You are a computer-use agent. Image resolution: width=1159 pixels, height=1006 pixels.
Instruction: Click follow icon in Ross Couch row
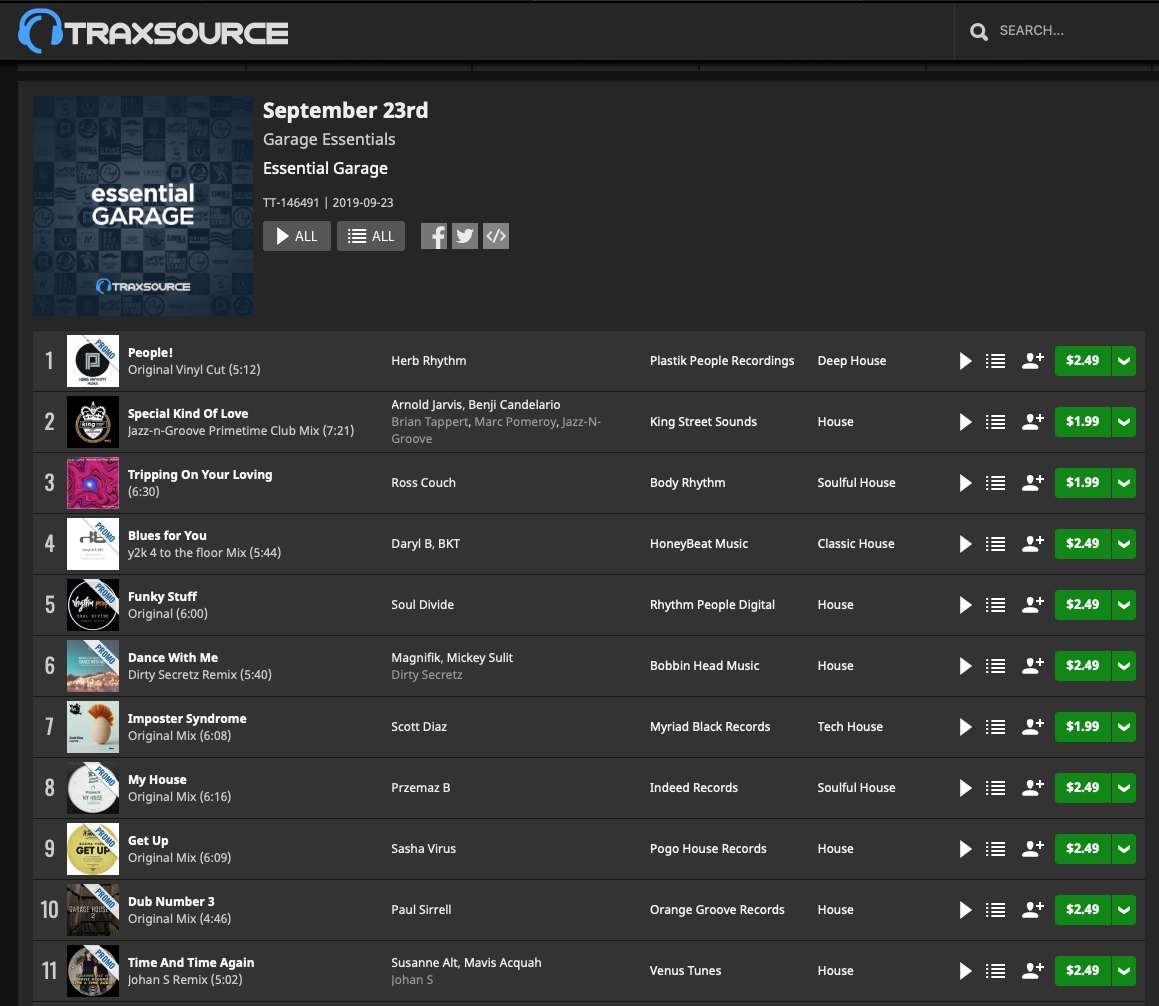click(1033, 483)
